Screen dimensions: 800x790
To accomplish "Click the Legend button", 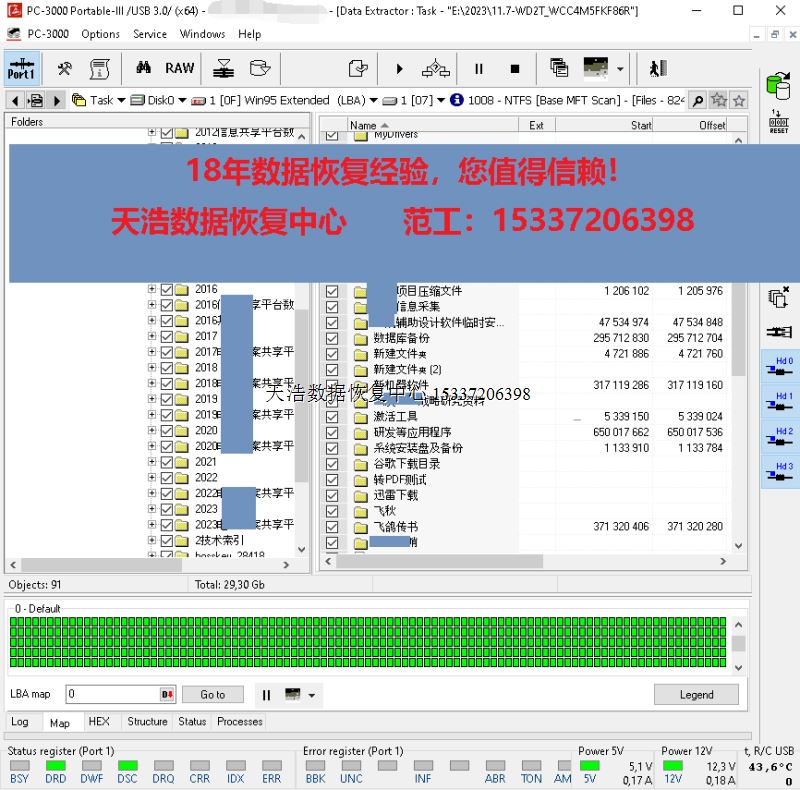I will tap(696, 694).
